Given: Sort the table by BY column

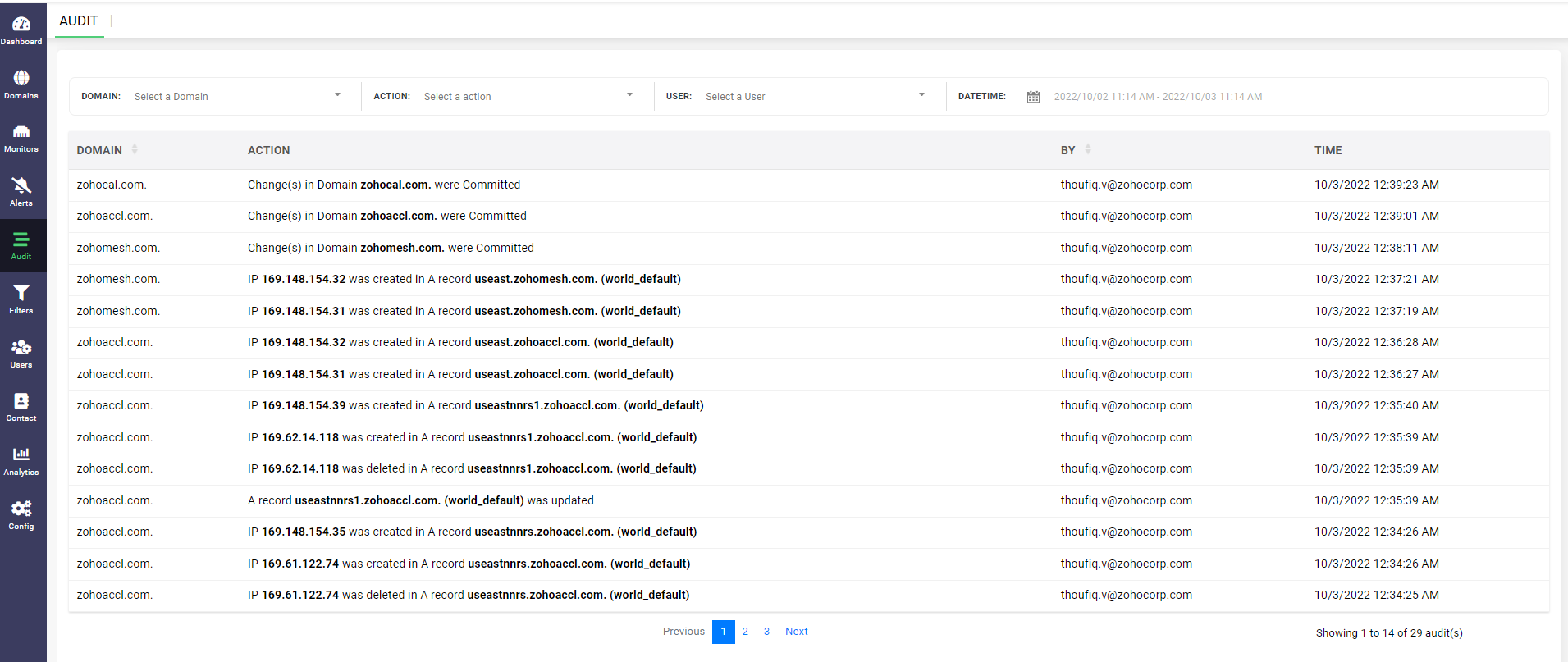Looking at the screenshot, I should 1088,149.
